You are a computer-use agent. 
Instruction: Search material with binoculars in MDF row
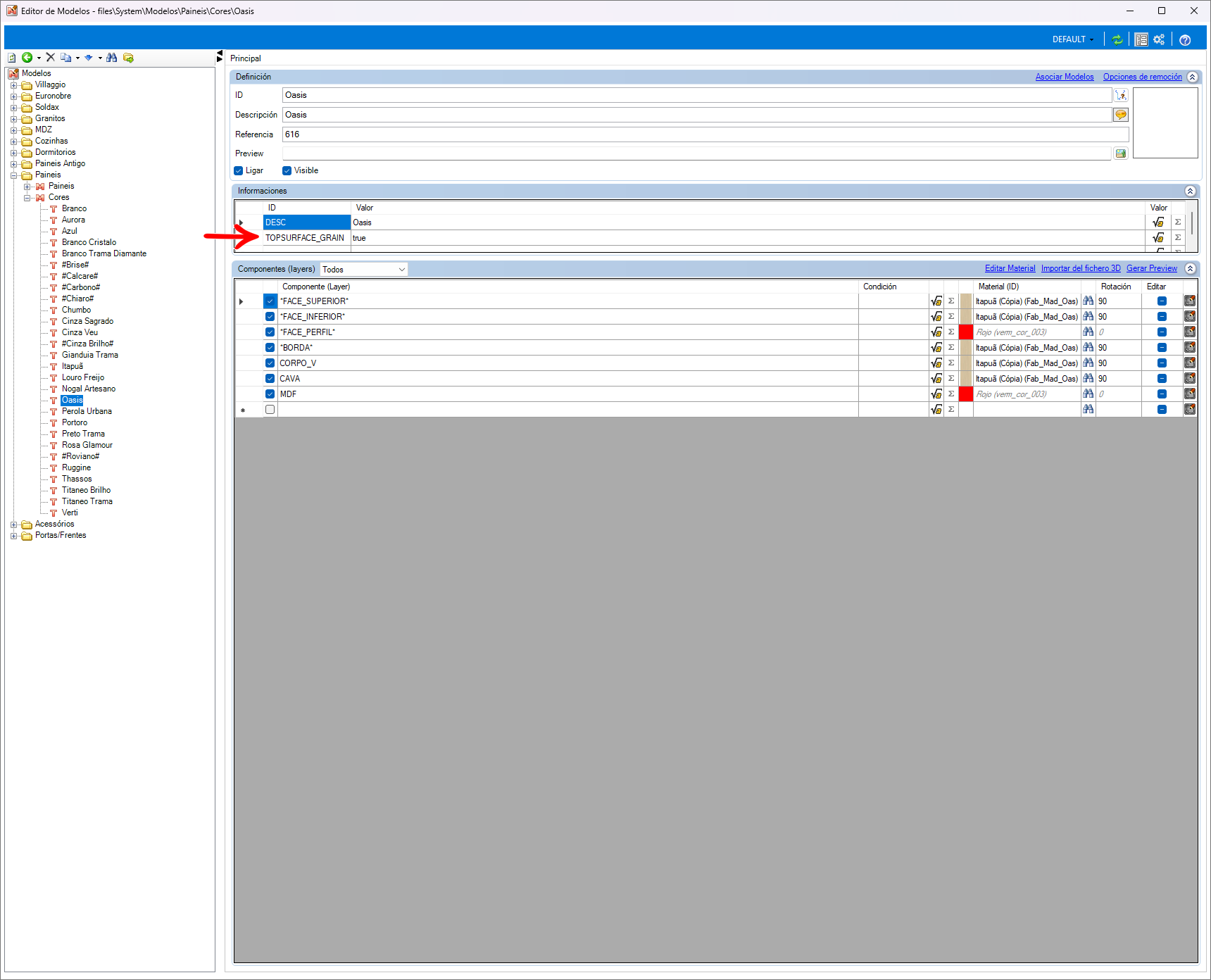(1088, 394)
